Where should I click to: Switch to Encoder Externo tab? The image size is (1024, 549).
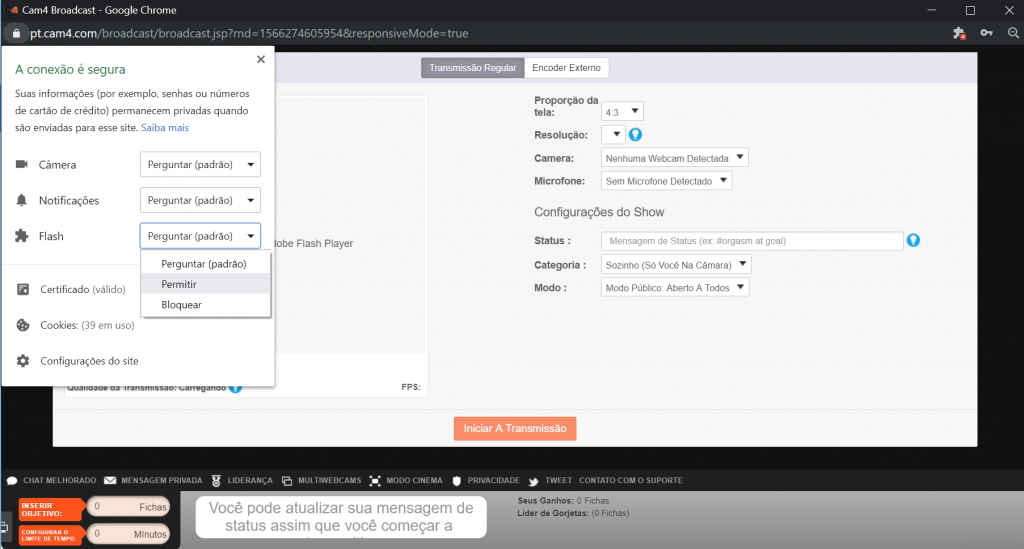[x=566, y=68]
